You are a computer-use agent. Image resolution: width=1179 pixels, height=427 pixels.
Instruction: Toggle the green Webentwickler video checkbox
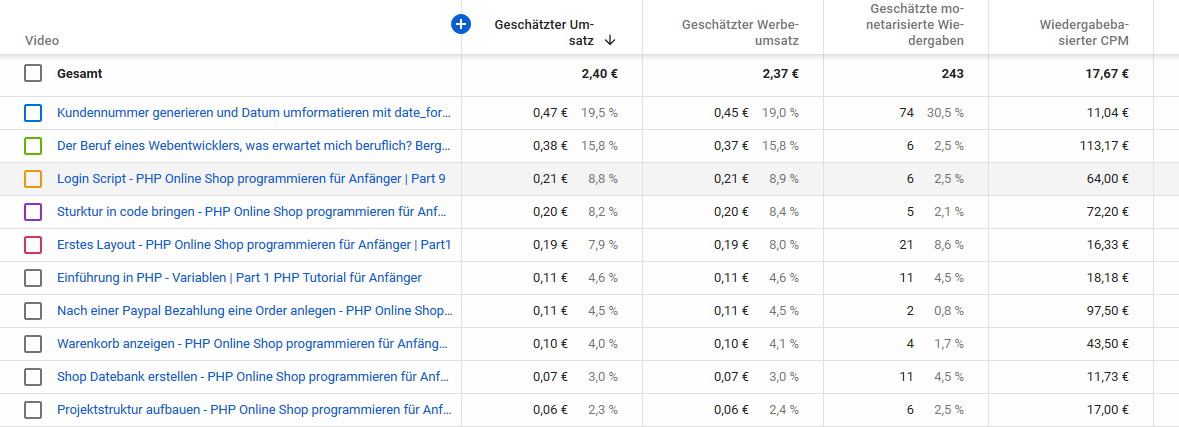[33, 146]
